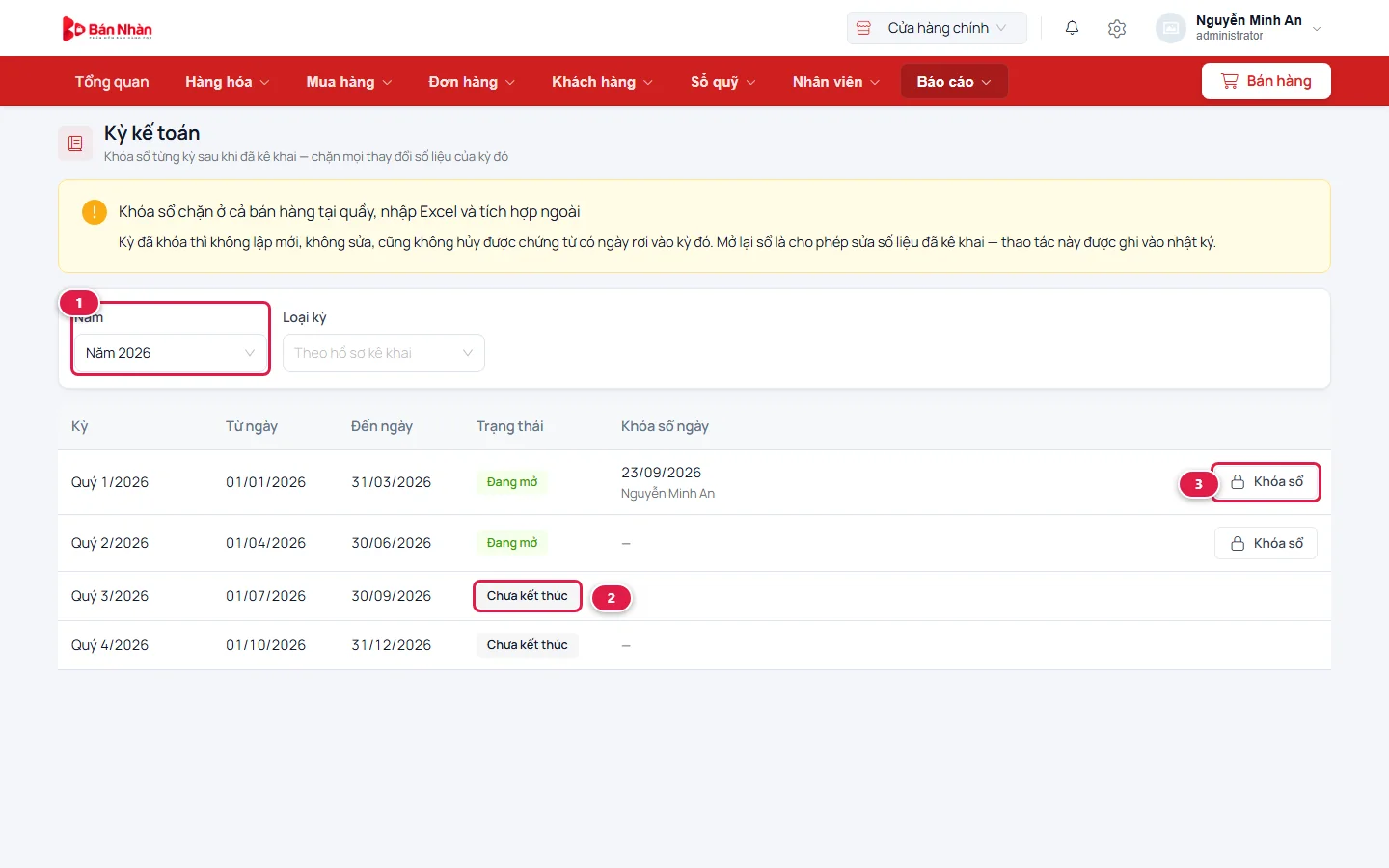Open the settings gear icon

pos(1117,28)
